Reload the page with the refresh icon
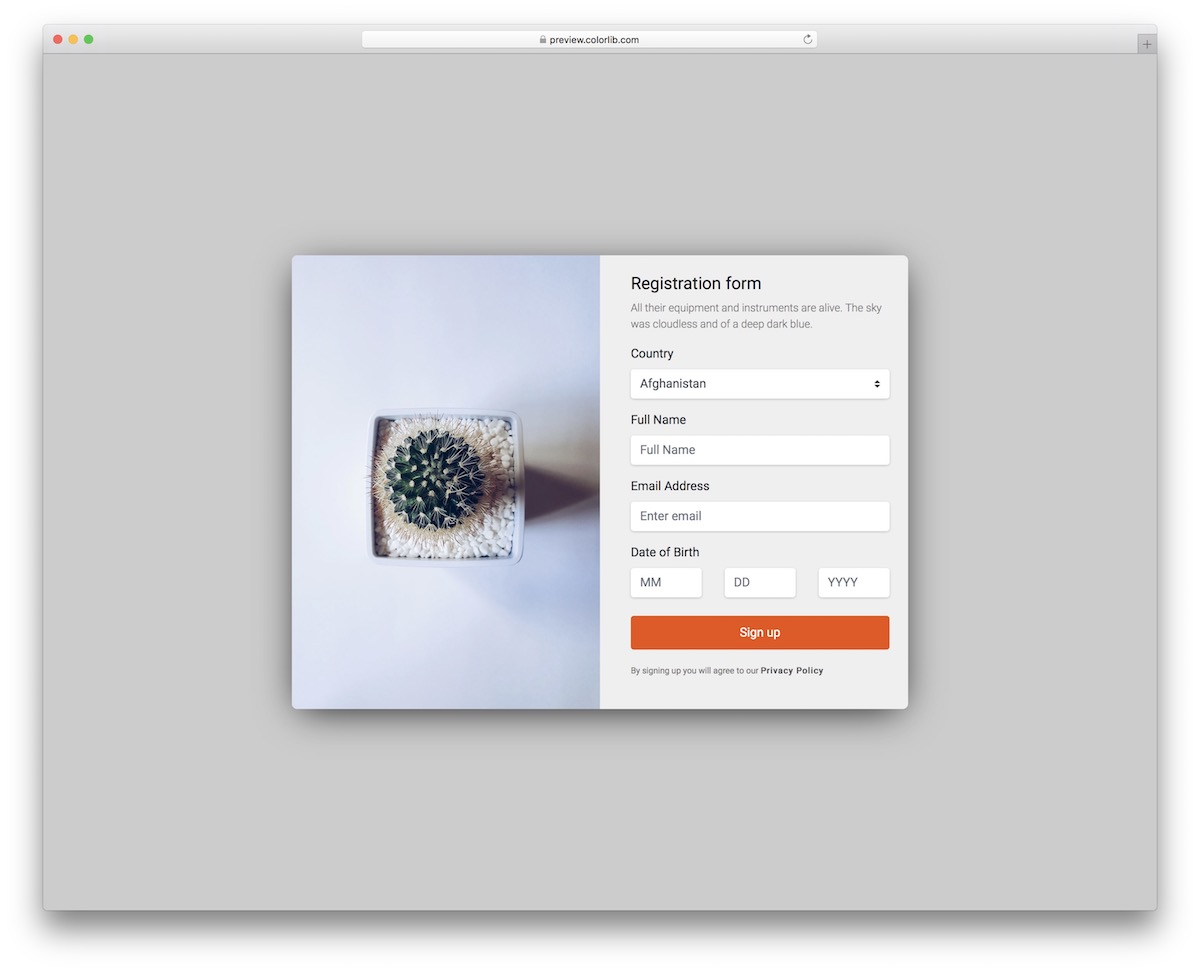The width and height of the screenshot is (1200, 972). pyautogui.click(x=807, y=39)
